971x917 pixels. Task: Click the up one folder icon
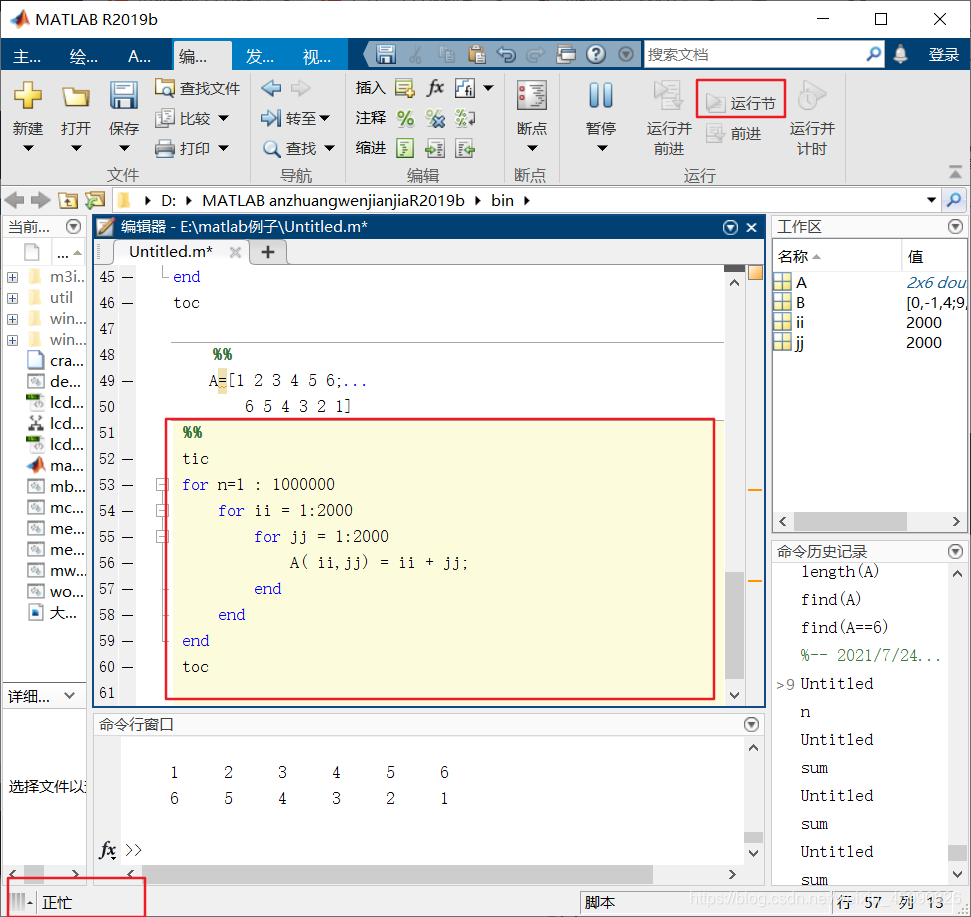pyautogui.click(x=68, y=201)
